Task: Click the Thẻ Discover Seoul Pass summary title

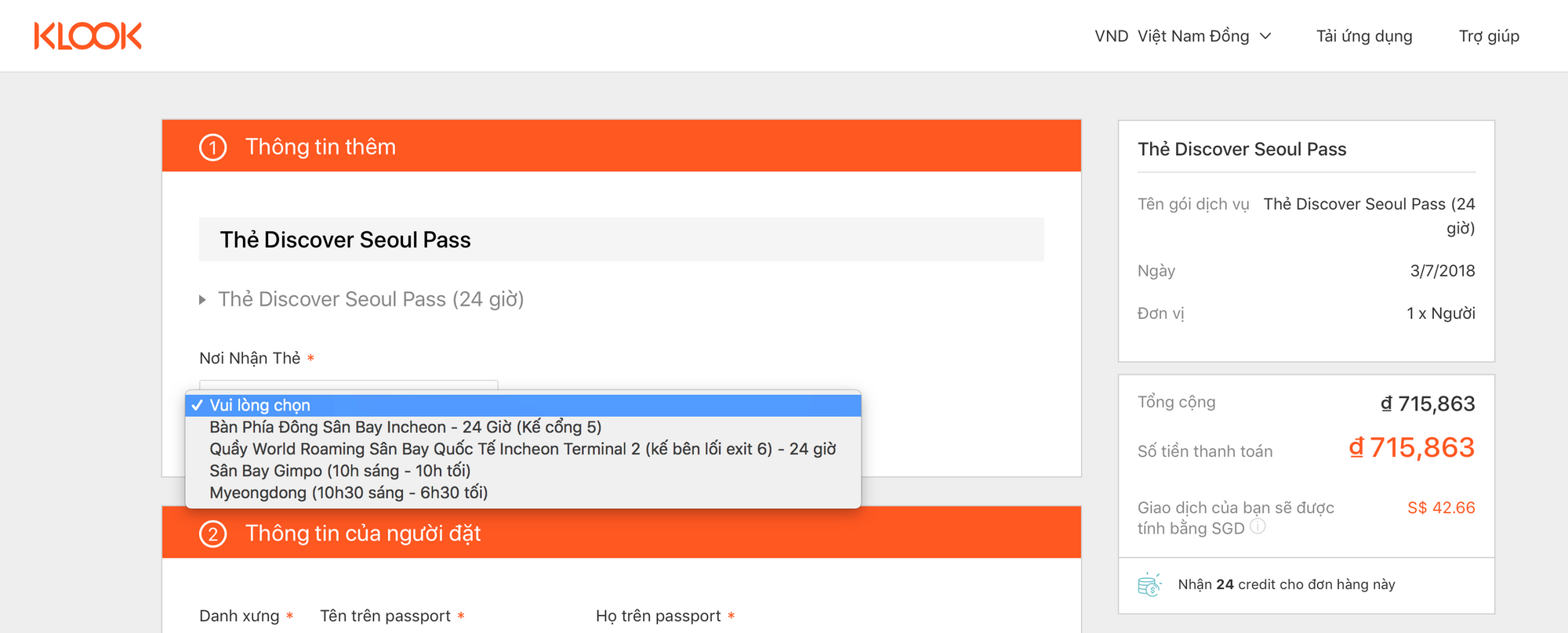Action: click(1242, 150)
